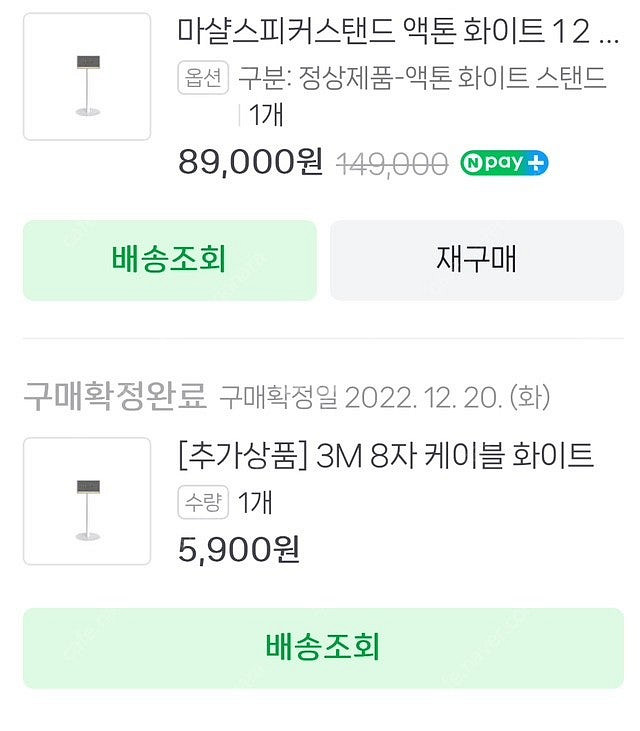Tap the 구매확정완료 status label
Viewport: 640px width, 731px height.
coord(115,396)
